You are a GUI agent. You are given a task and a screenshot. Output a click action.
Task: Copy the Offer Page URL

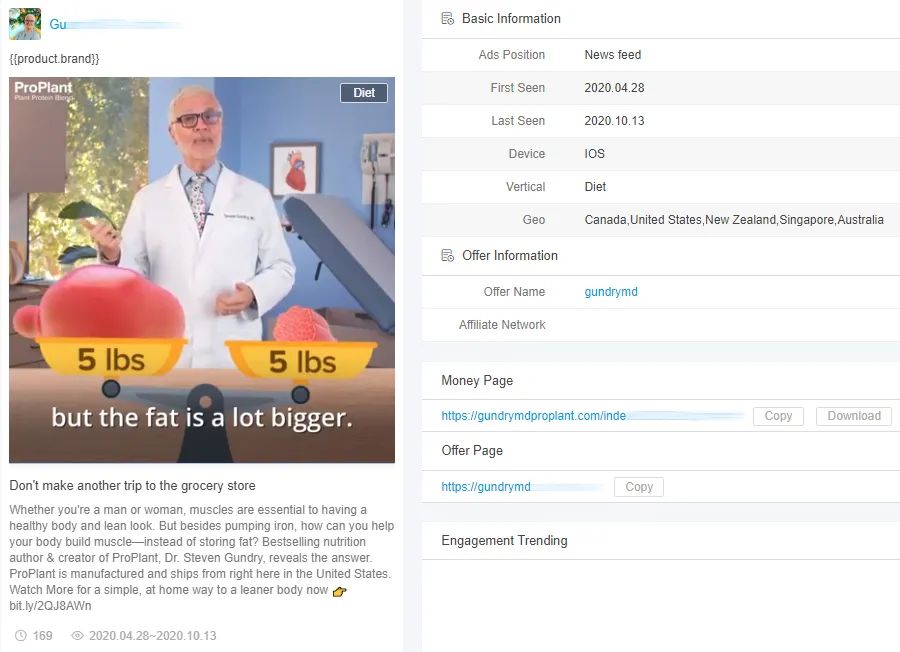pyautogui.click(x=639, y=487)
